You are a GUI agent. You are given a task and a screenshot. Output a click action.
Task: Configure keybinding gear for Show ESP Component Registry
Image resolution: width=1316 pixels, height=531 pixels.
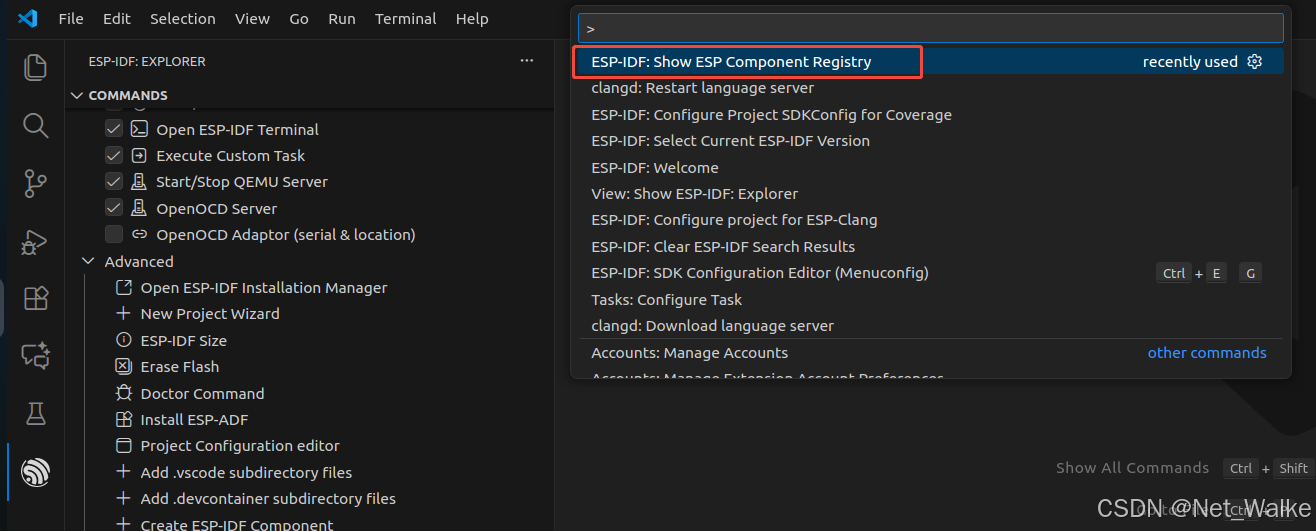(x=1255, y=62)
